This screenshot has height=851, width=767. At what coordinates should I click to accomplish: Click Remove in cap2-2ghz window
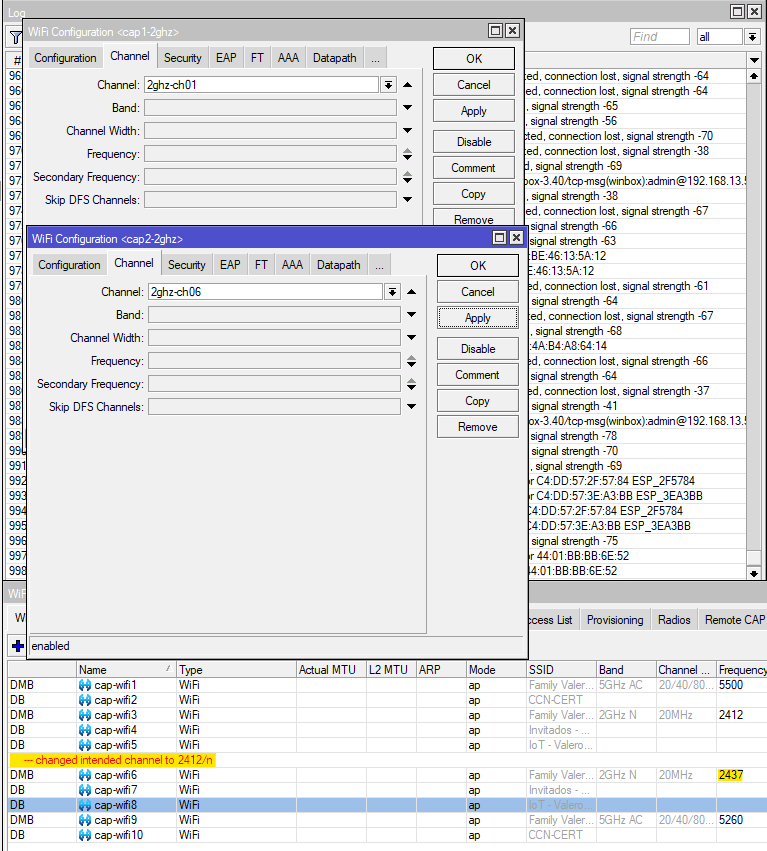tap(478, 427)
